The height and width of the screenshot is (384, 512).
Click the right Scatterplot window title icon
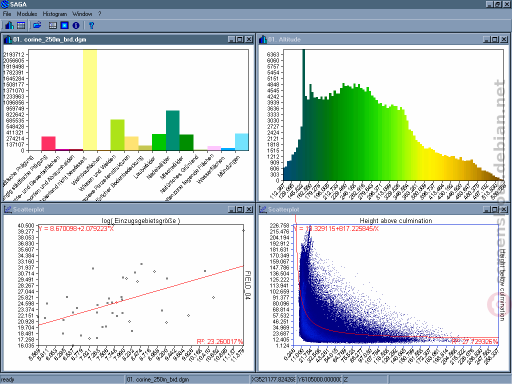point(263,209)
